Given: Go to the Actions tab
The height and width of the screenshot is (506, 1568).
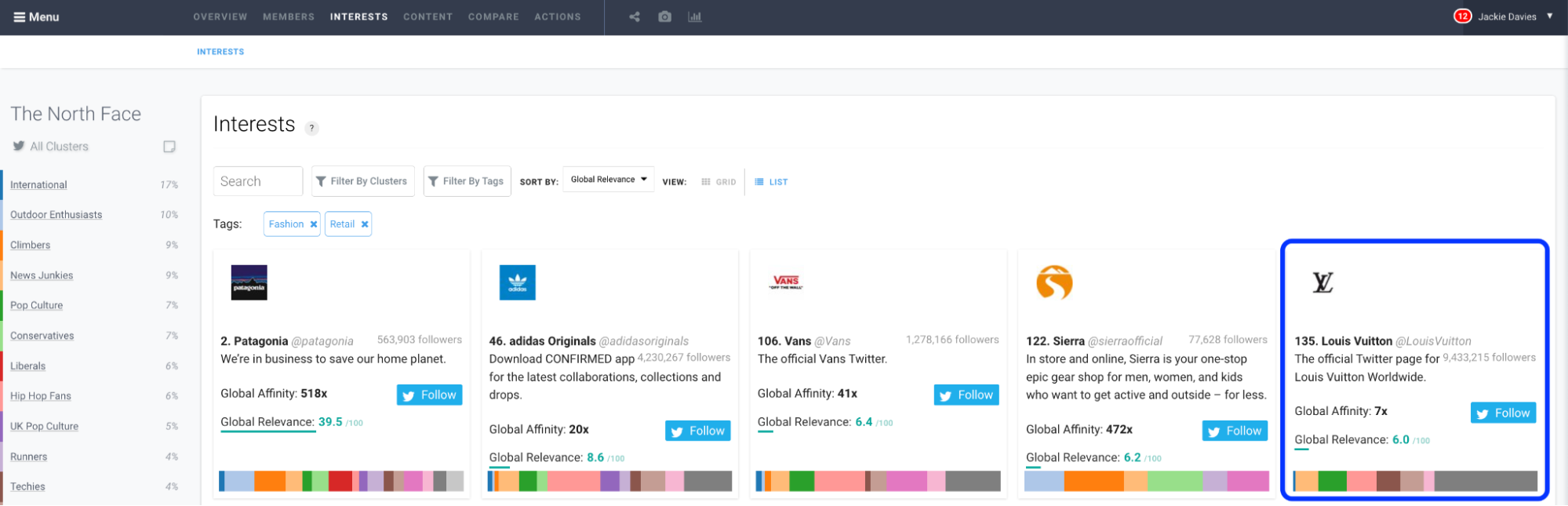Looking at the screenshot, I should click(558, 16).
